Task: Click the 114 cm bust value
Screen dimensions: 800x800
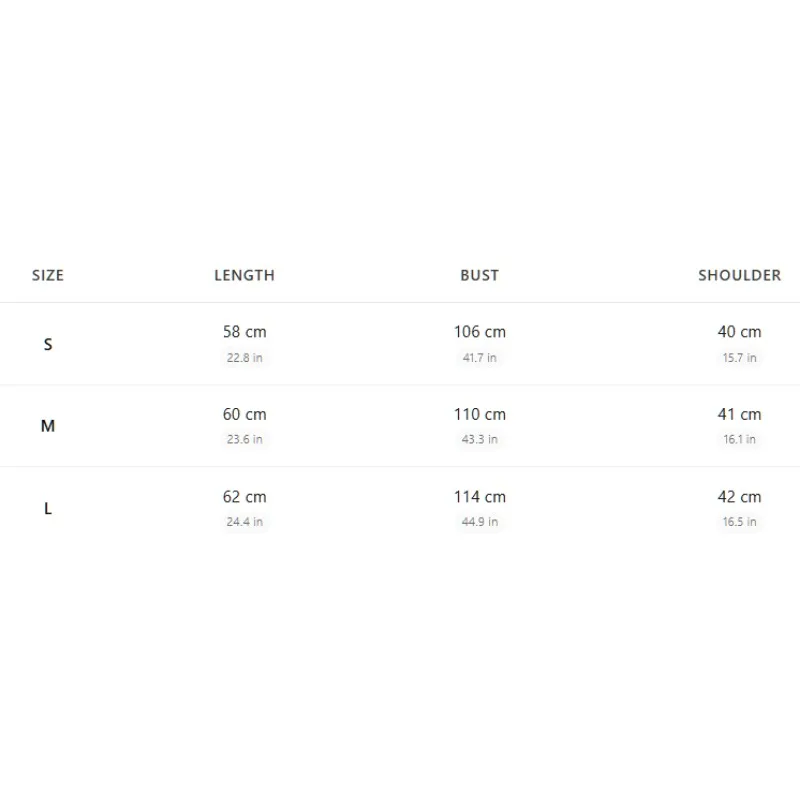Action: click(480, 497)
